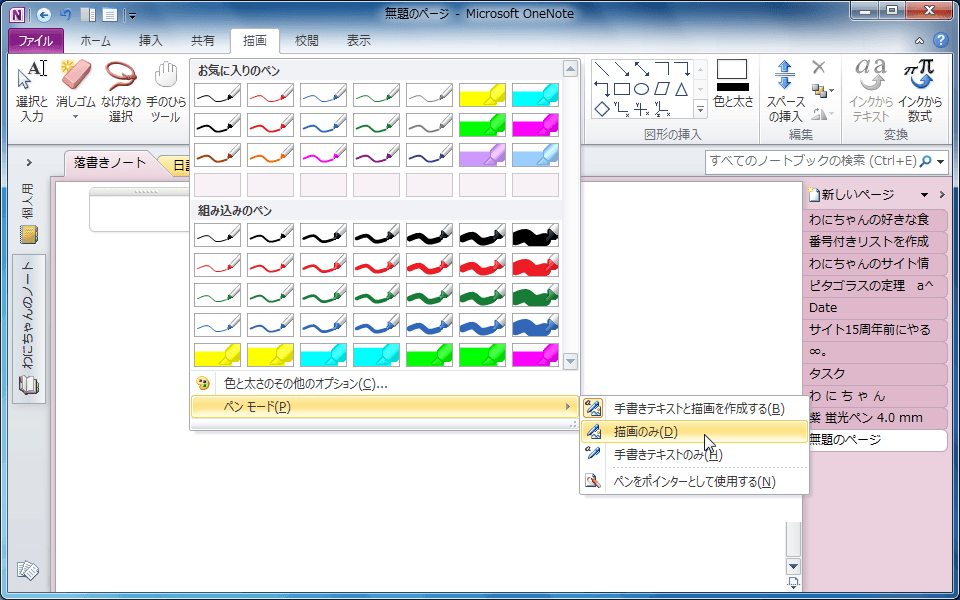Open page サイト15周年前にやる

(874, 329)
